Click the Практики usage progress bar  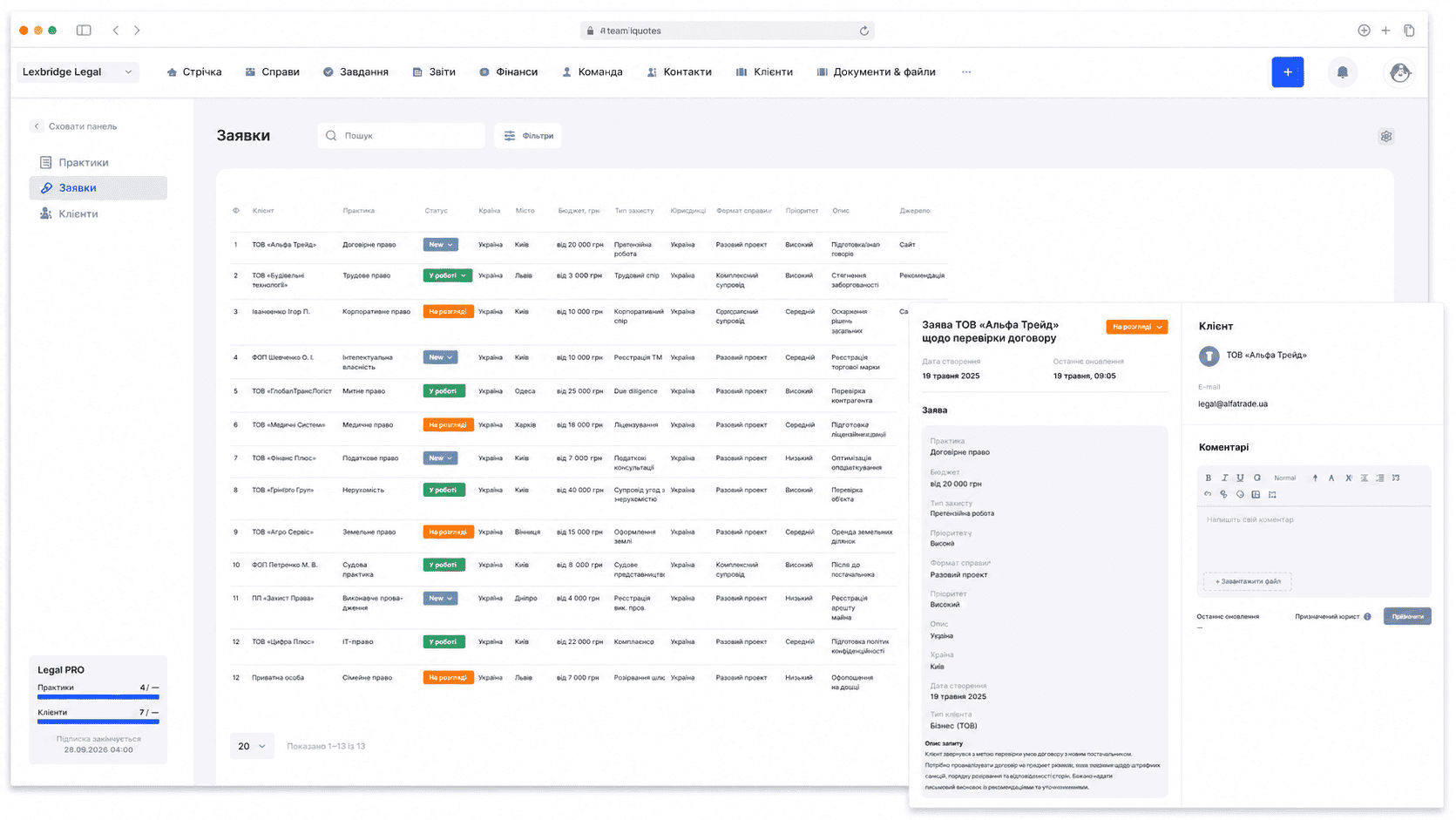click(x=98, y=697)
